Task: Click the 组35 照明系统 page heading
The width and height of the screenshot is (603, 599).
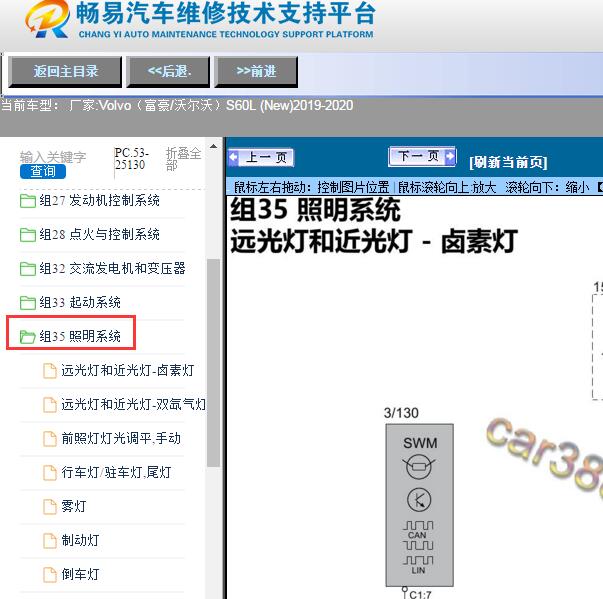Action: coord(315,210)
